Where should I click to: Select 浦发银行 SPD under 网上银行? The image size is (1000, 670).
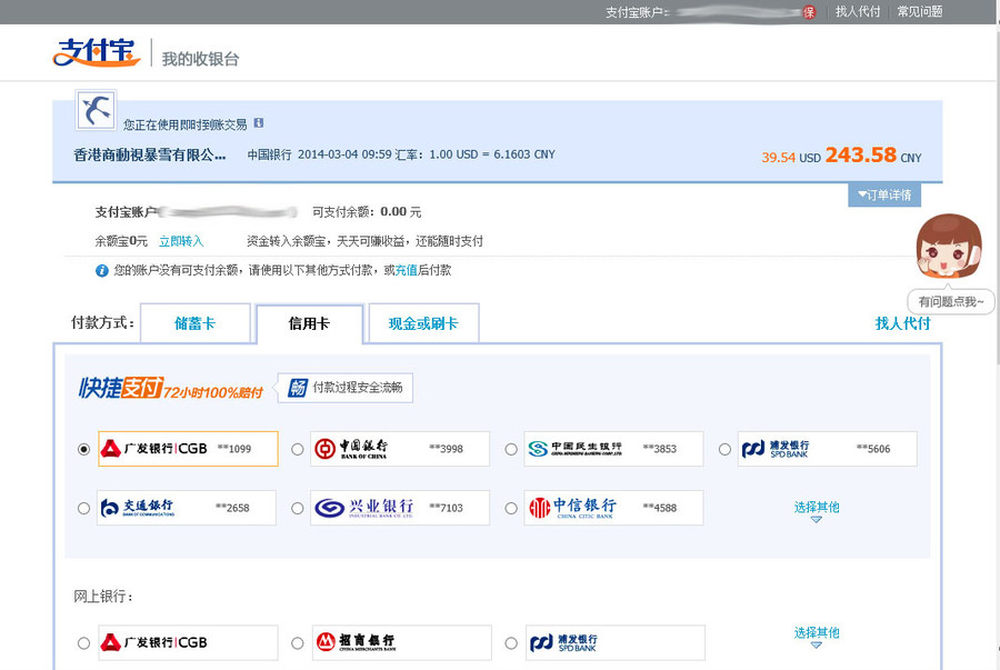click(x=511, y=643)
